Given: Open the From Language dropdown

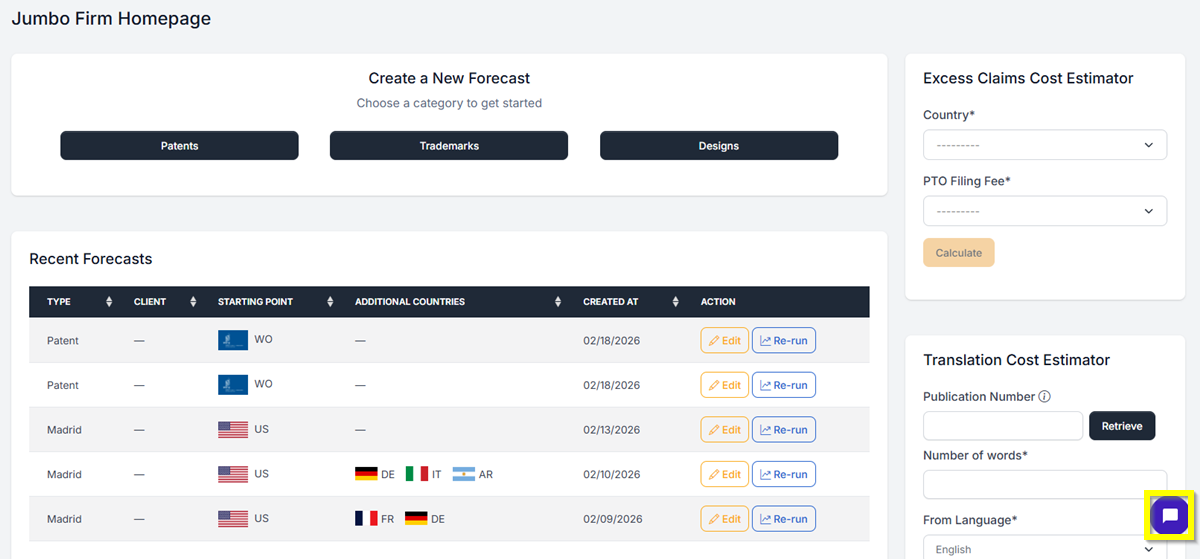Looking at the screenshot, I should tap(1045, 548).
